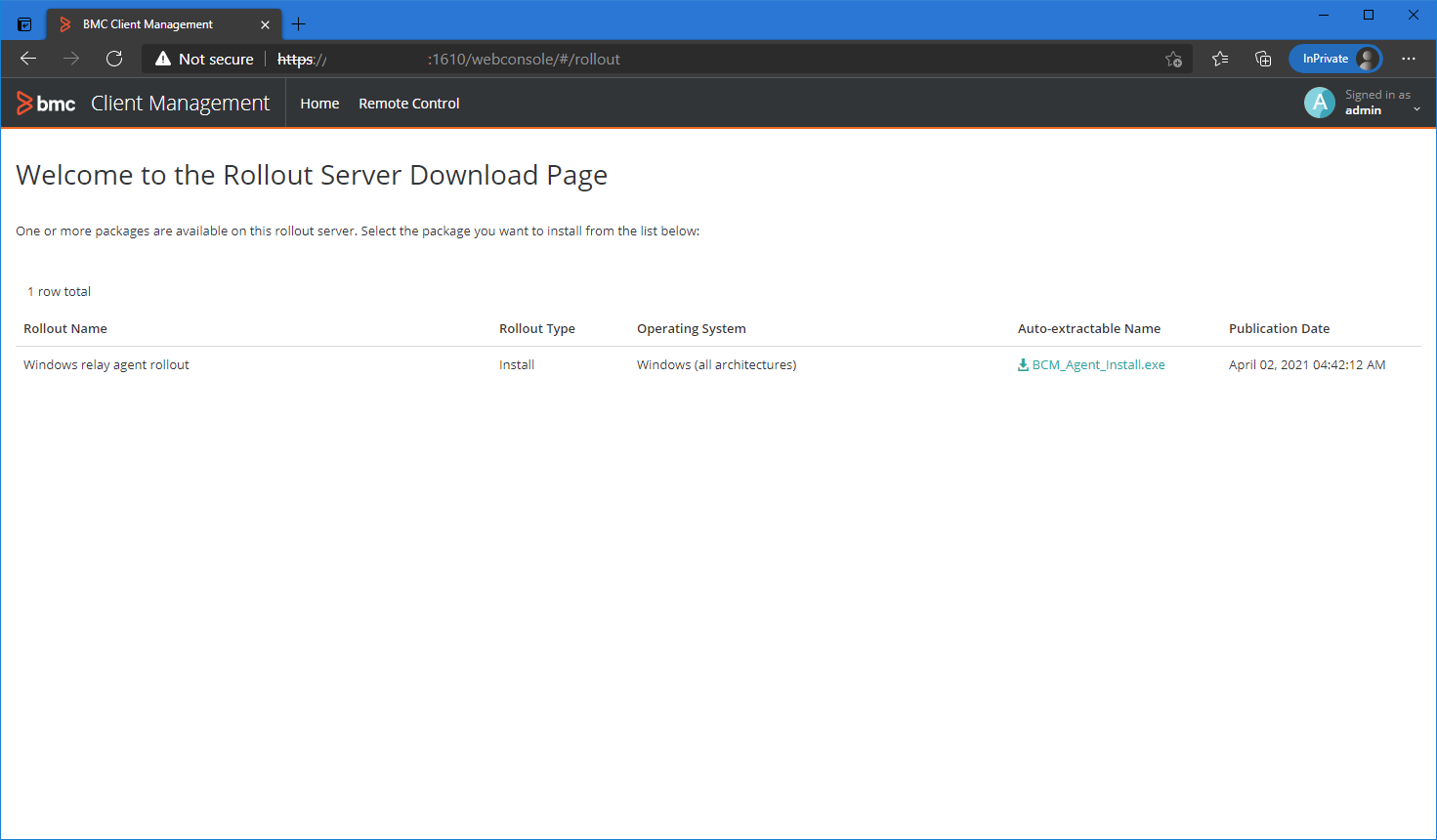Select the 'Windows relay agent rollout' cell

point(106,365)
